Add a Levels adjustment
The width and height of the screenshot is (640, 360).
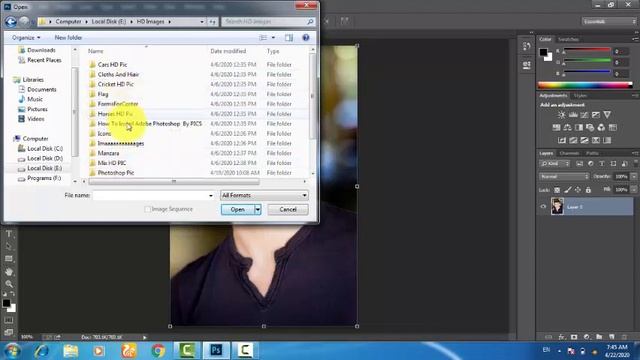[x=573, y=115]
